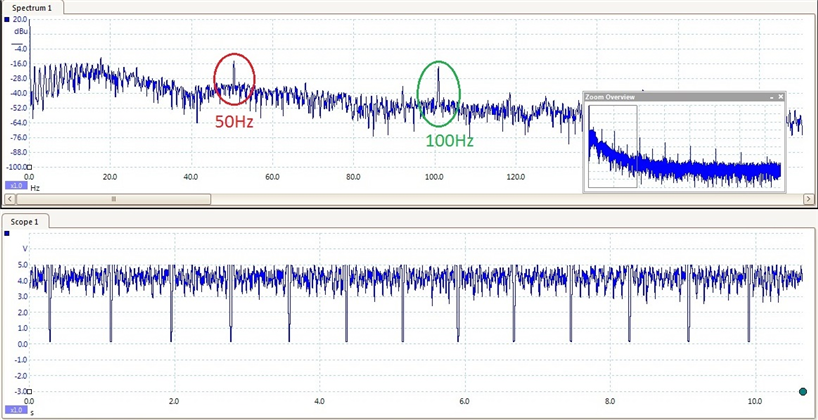The height and width of the screenshot is (420, 818).
Task: Click the blue channel marker in Scope view
Action: point(6,233)
